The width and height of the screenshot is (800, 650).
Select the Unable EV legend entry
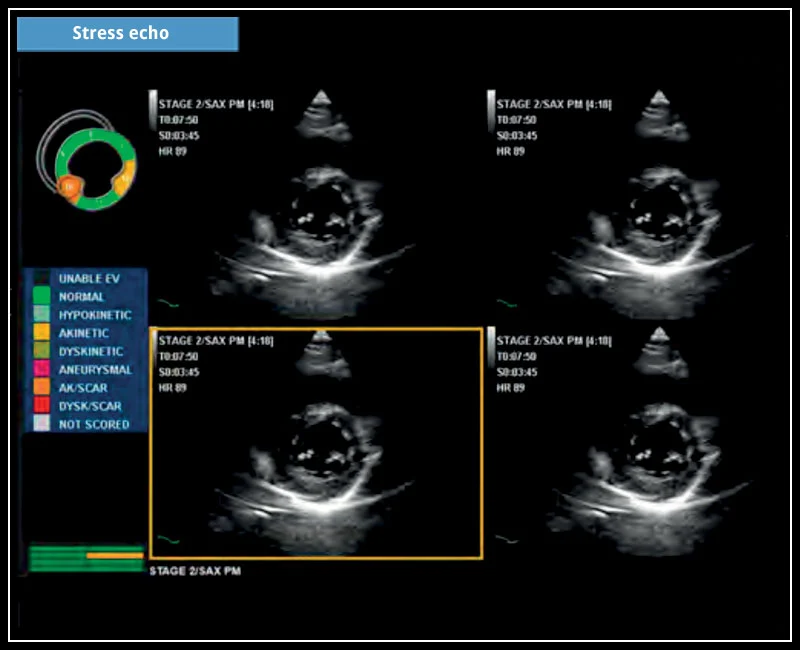41,278
